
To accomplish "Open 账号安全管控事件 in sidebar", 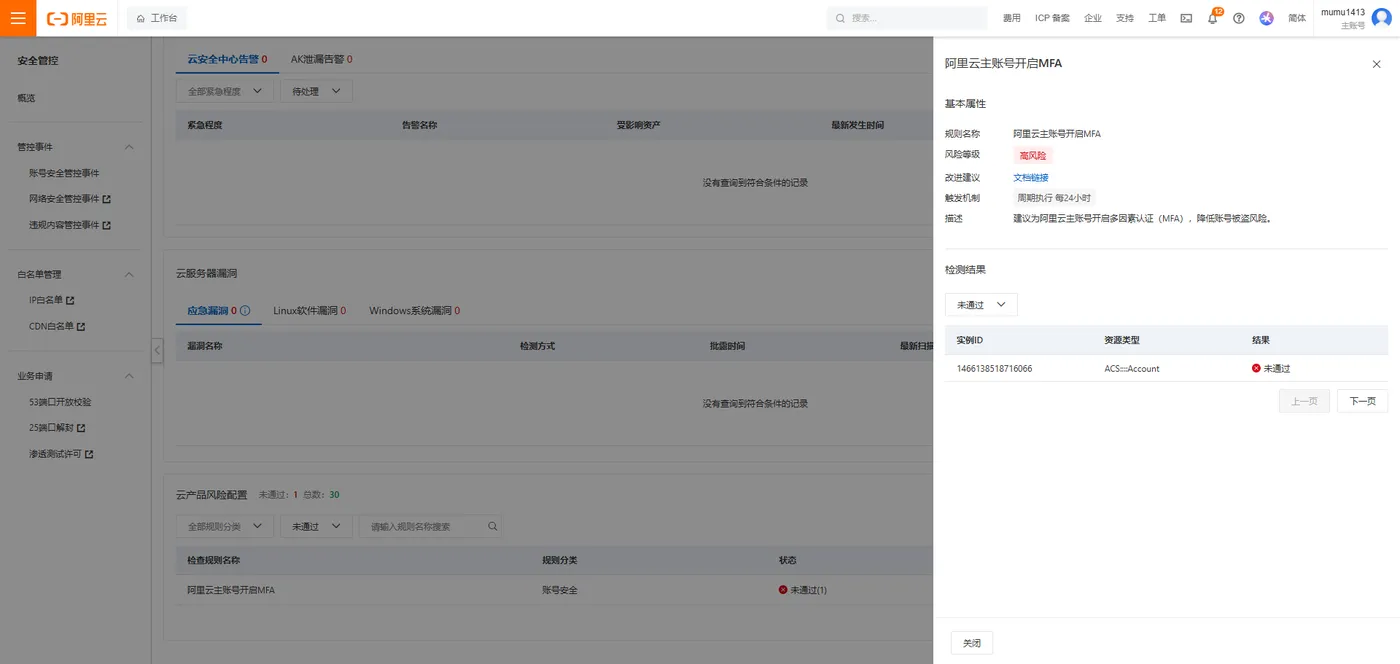I will coord(64,173).
